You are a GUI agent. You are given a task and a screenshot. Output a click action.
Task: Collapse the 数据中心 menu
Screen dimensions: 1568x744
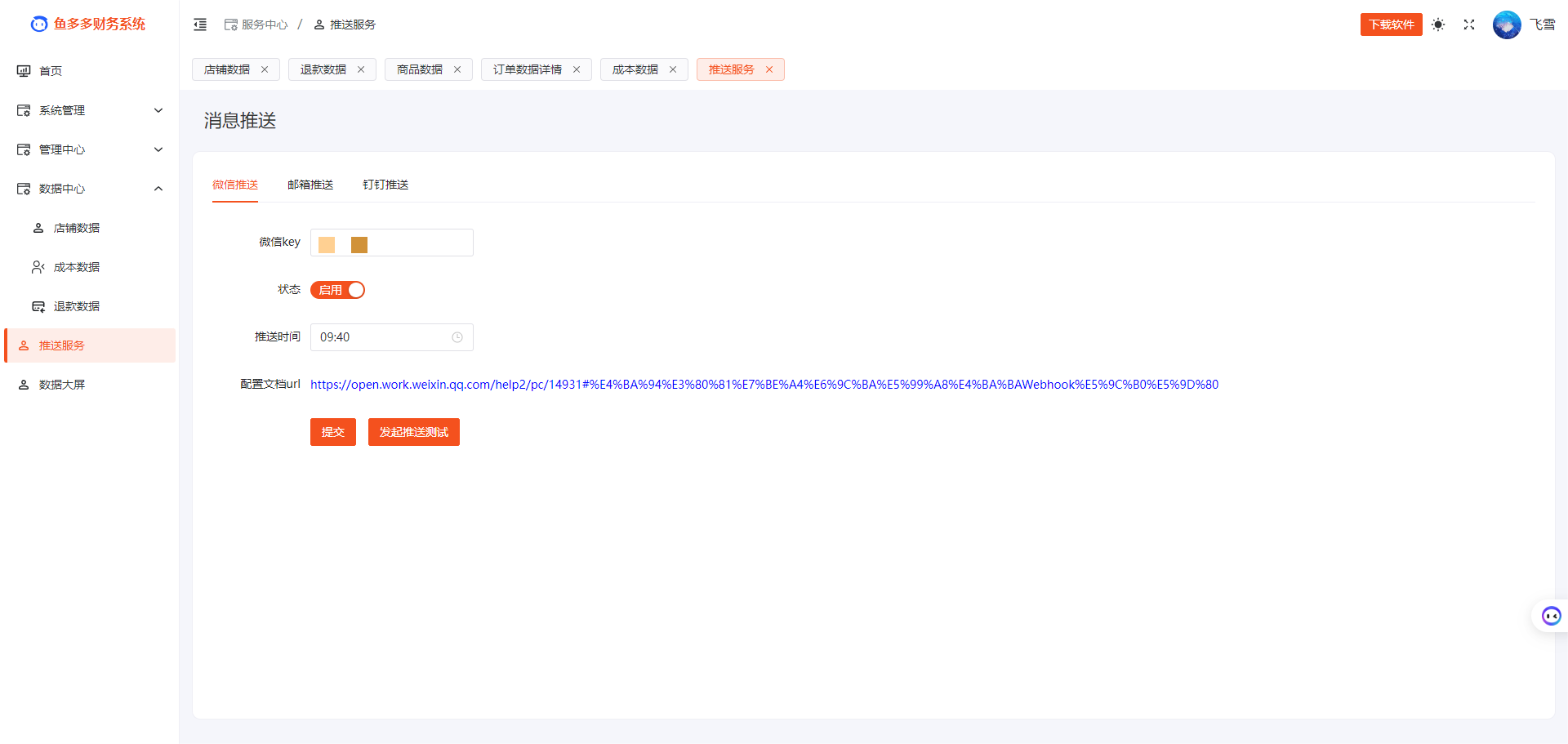[x=90, y=189]
